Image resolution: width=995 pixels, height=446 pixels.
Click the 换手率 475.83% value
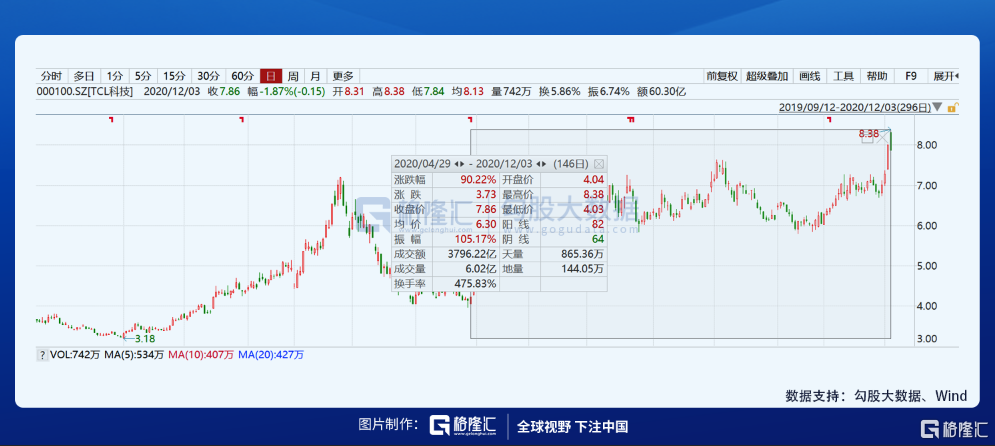[475, 284]
